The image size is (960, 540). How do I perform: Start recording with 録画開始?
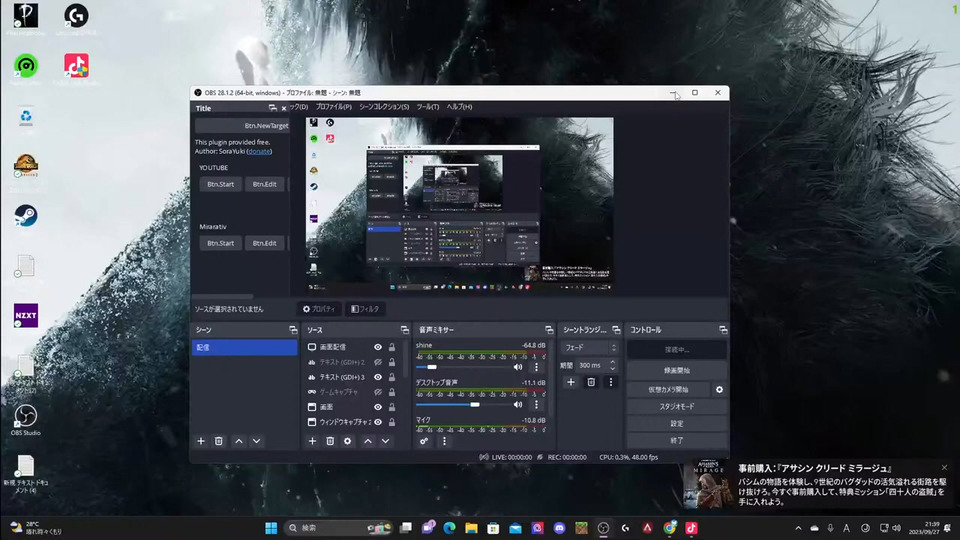[677, 370]
